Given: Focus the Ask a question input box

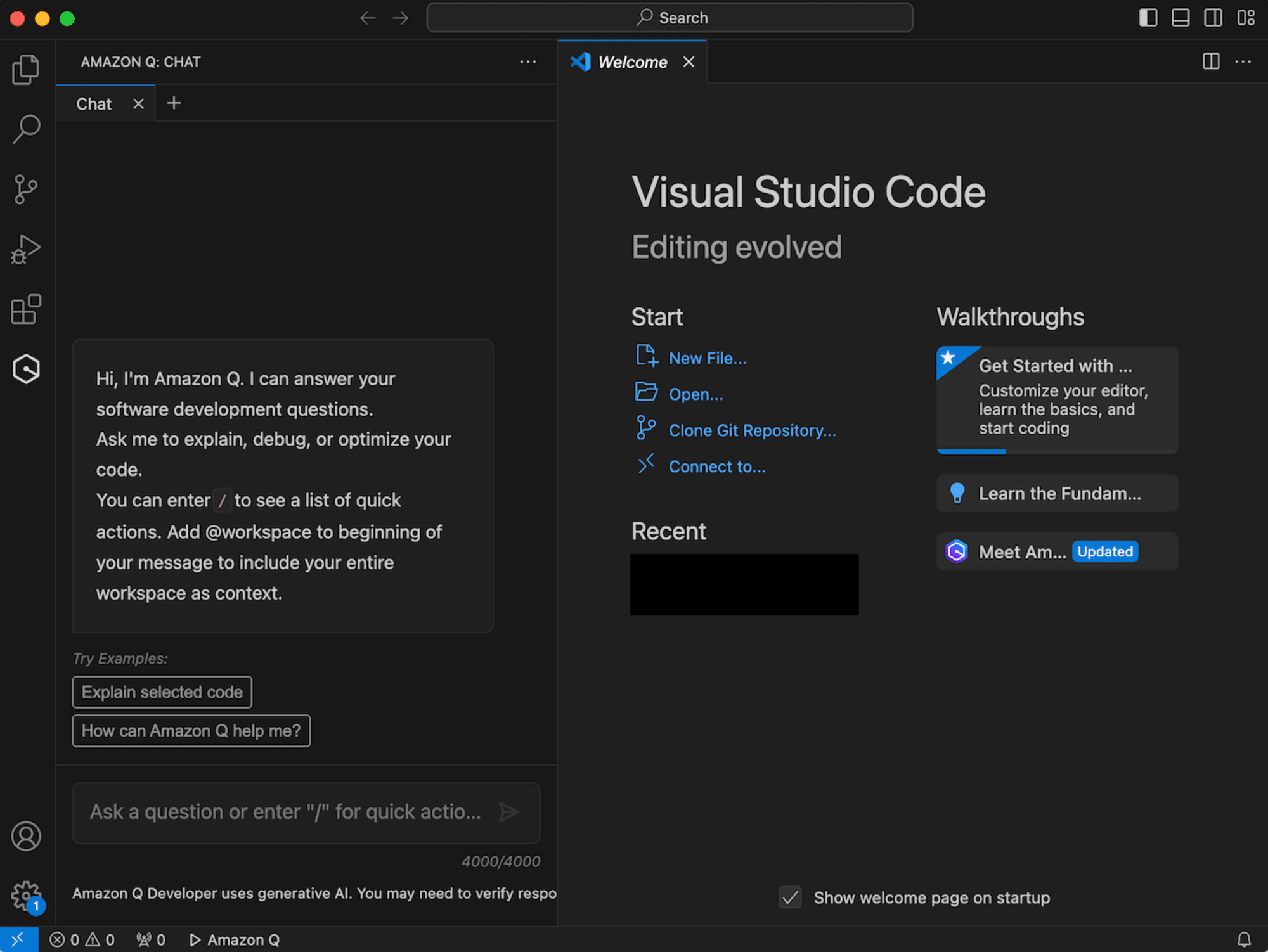Looking at the screenshot, I should point(285,812).
